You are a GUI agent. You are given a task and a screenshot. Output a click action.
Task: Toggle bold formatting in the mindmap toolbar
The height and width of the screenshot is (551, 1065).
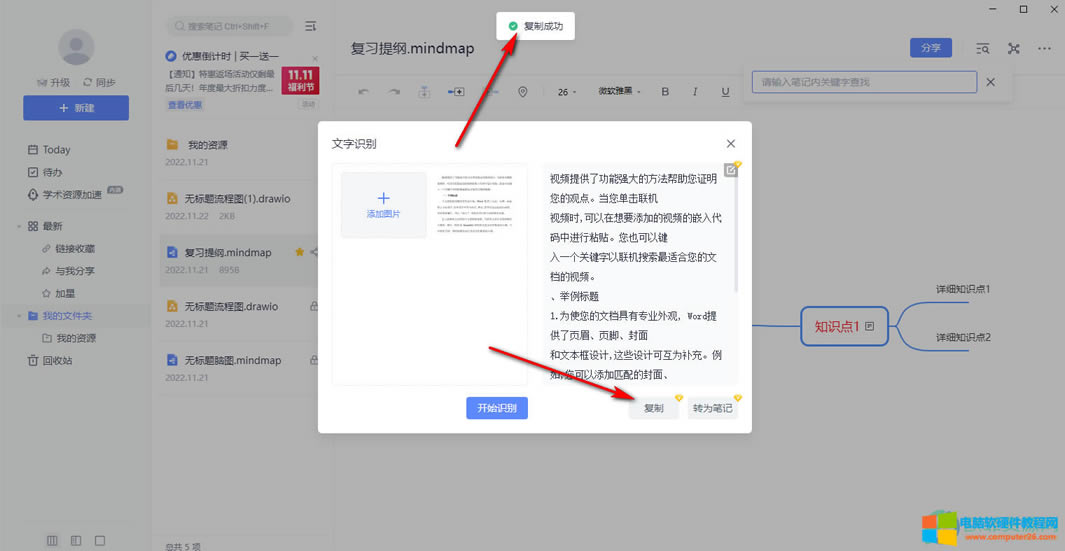click(x=665, y=92)
